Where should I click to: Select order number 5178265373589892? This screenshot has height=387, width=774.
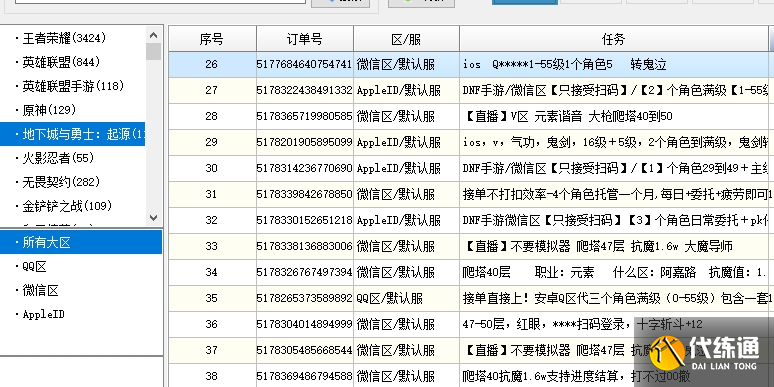305,299
